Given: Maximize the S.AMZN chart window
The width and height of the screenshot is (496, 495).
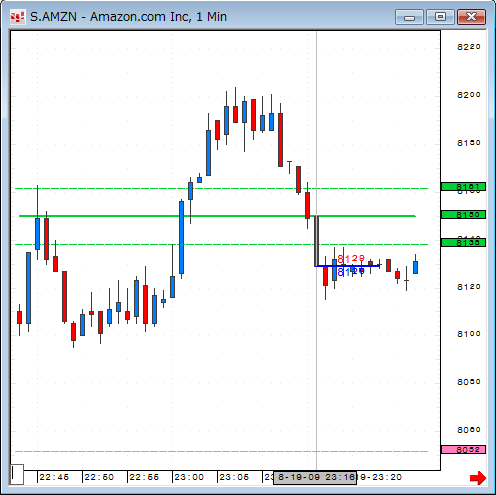Looking at the screenshot, I should (440, 17).
